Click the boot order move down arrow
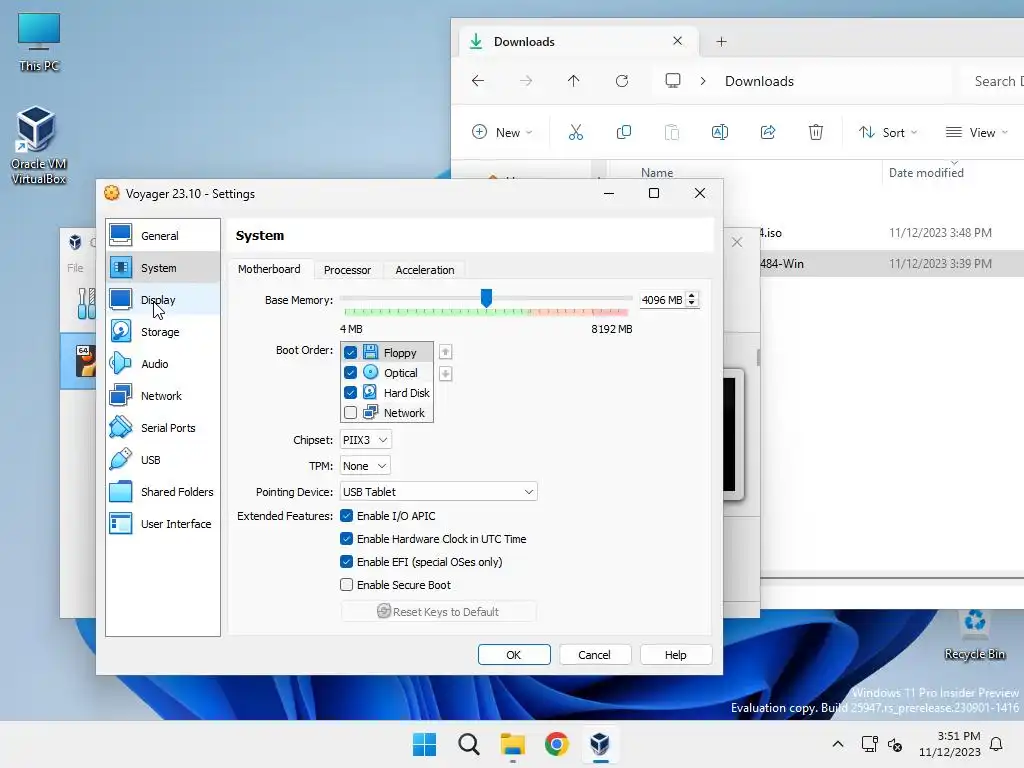Image resolution: width=1024 pixels, height=768 pixels. click(445, 374)
